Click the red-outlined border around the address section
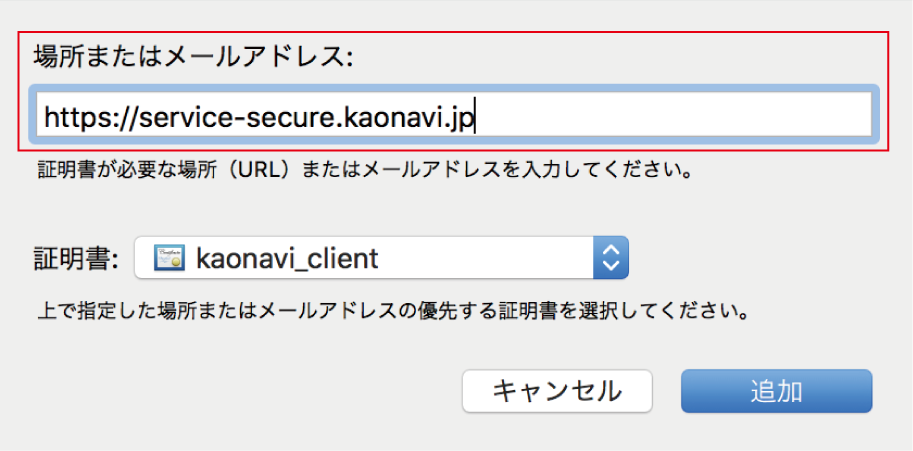 coord(452,32)
